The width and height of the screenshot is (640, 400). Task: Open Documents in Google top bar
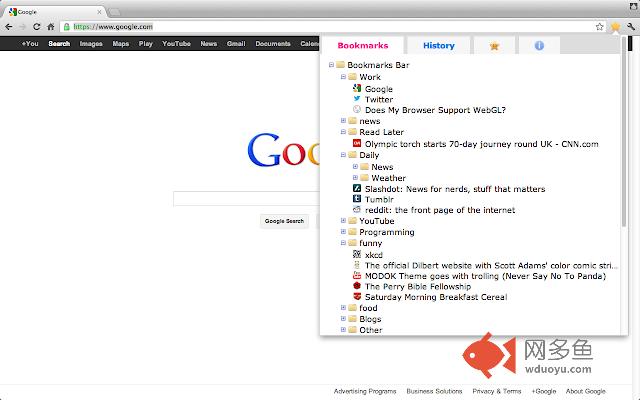pos(273,43)
